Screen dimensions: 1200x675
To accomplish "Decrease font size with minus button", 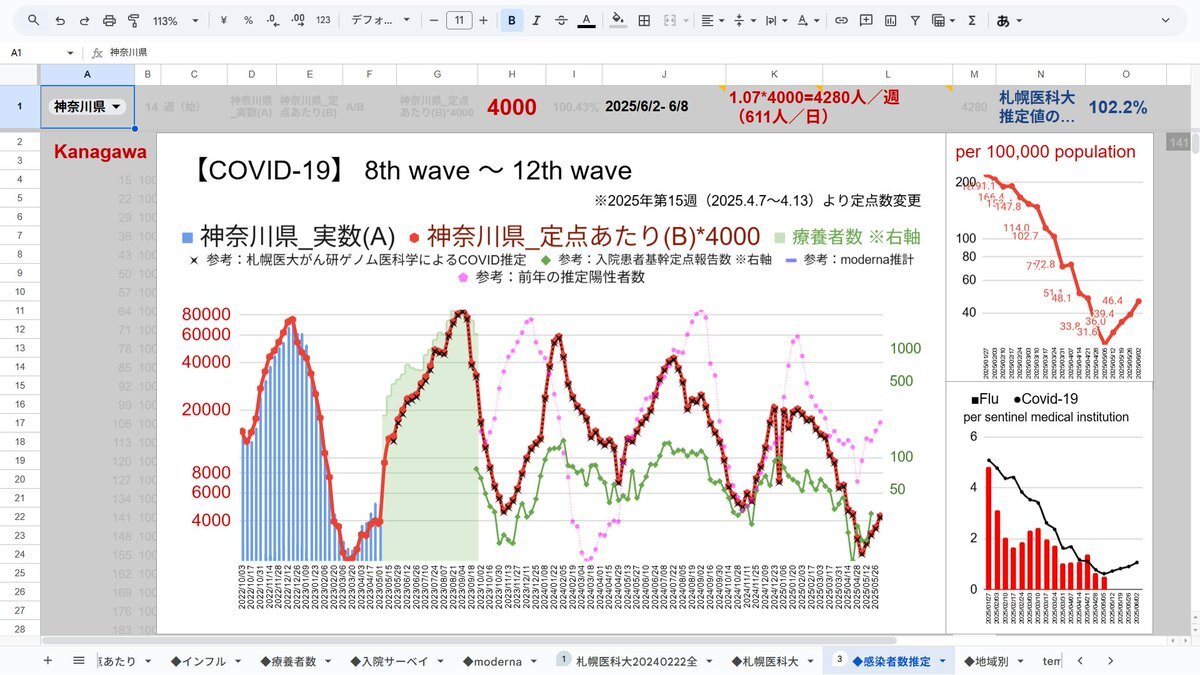I will coord(434,20).
